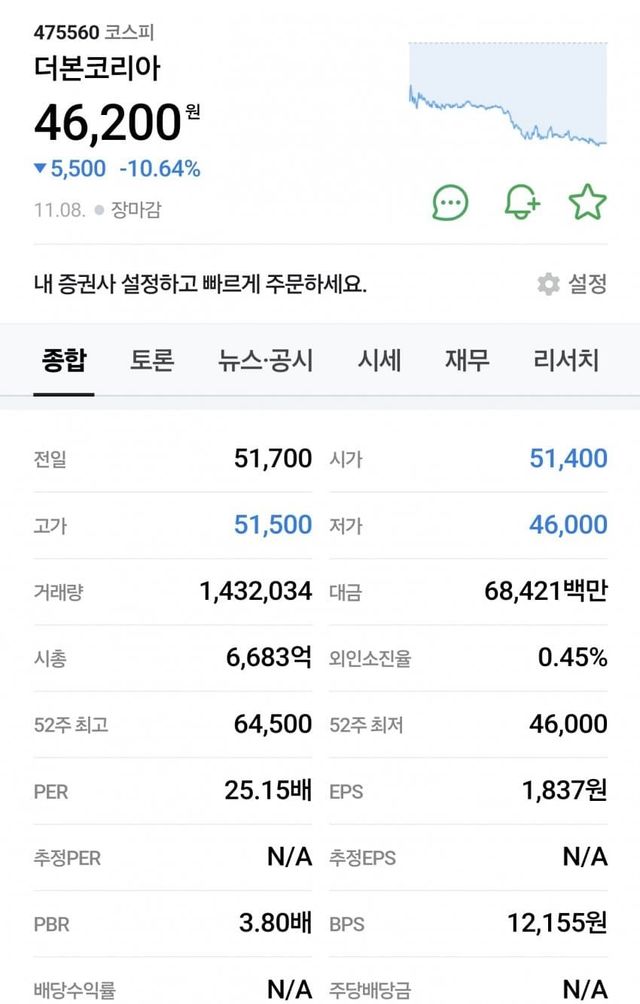Select the 시총 value 6,683억
Image resolution: width=640 pixels, height=1004 pixels.
pyautogui.click(x=269, y=658)
